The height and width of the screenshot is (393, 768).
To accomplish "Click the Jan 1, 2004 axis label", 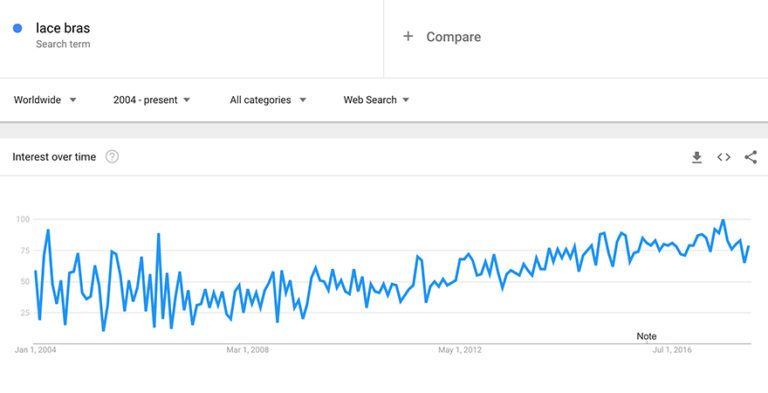I will pyautogui.click(x=35, y=350).
